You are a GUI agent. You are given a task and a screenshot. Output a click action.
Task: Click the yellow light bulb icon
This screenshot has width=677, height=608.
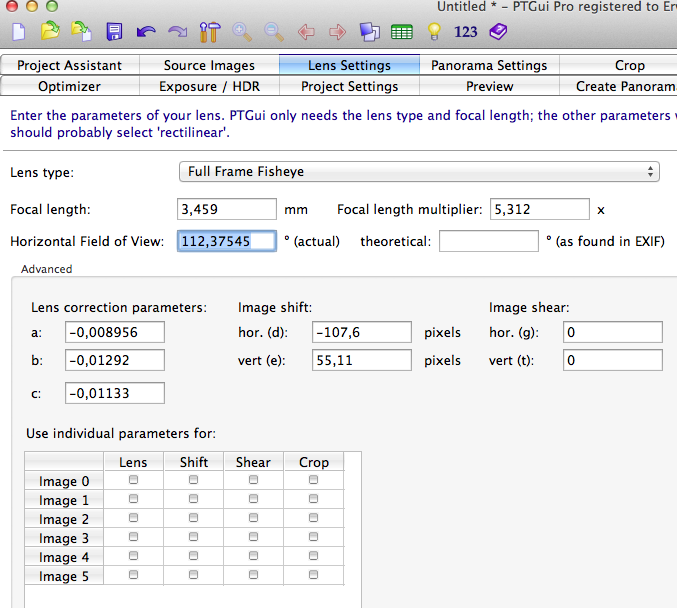coord(434,32)
